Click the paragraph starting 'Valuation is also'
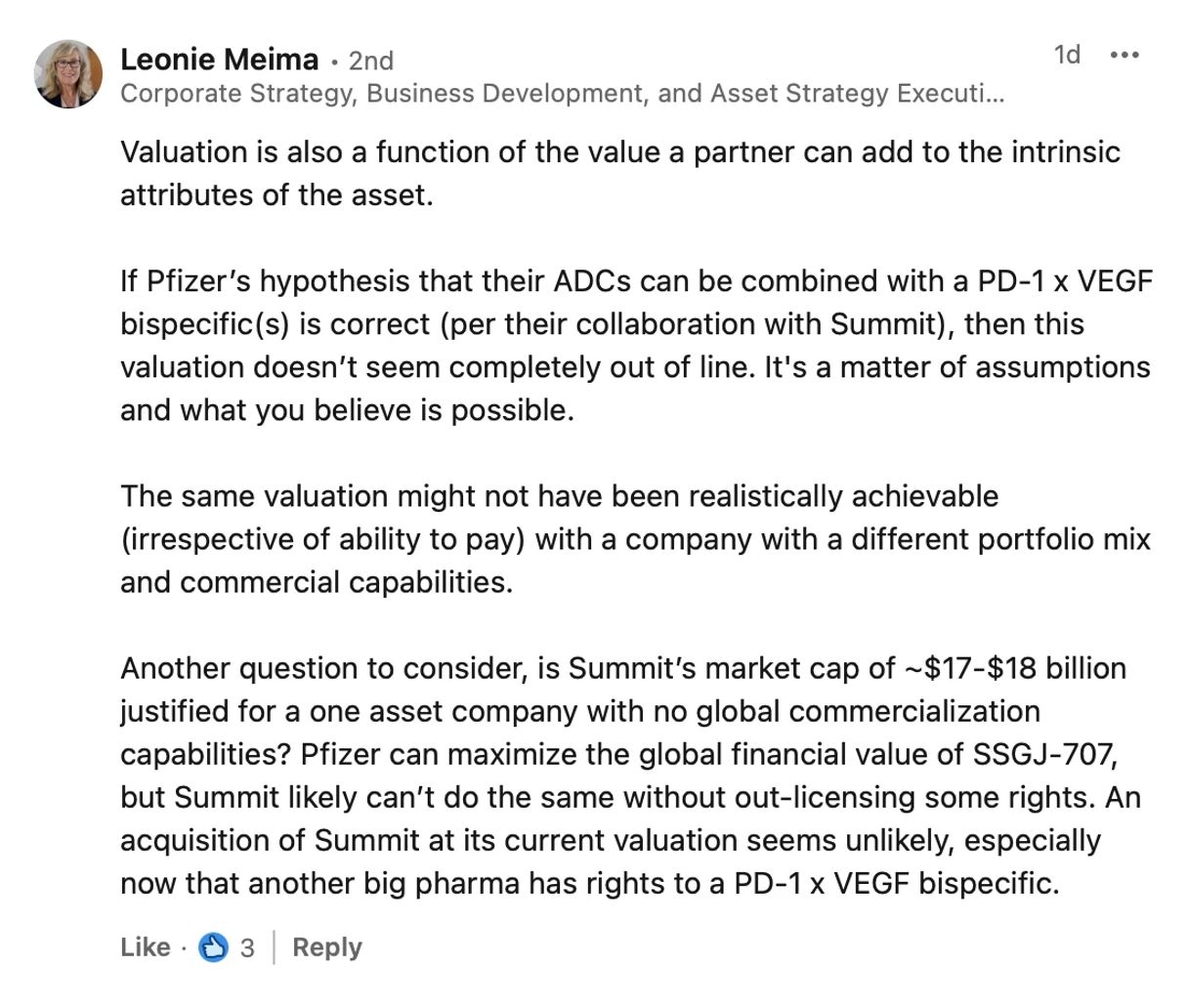Image resolution: width=1188 pixels, height=1008 pixels. point(620,173)
